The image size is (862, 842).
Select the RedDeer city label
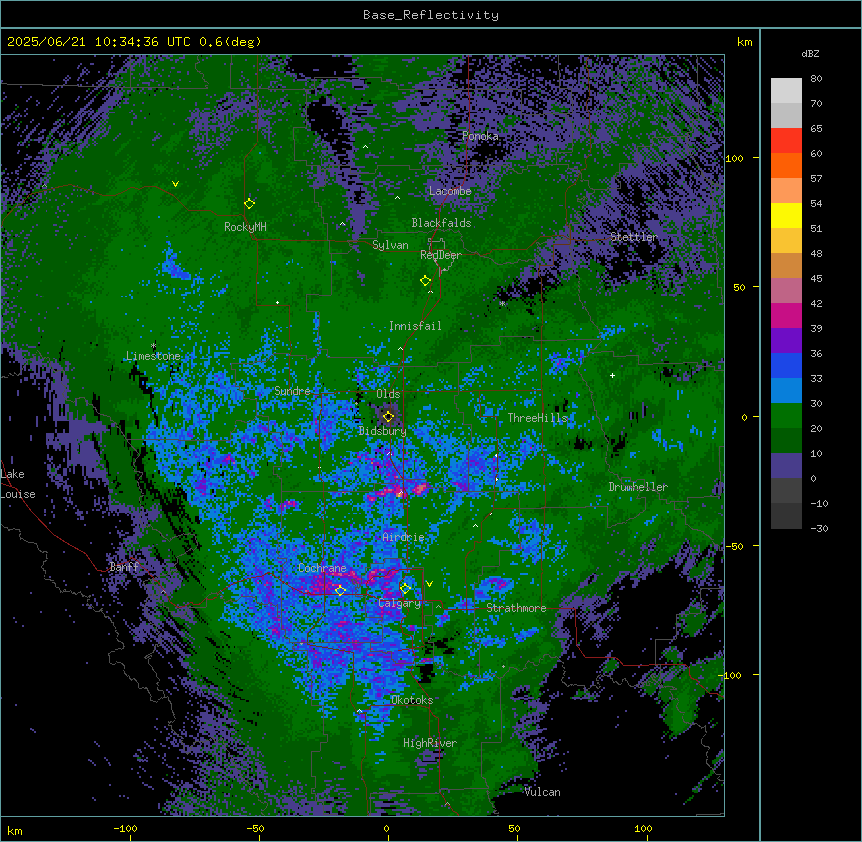(x=441, y=255)
